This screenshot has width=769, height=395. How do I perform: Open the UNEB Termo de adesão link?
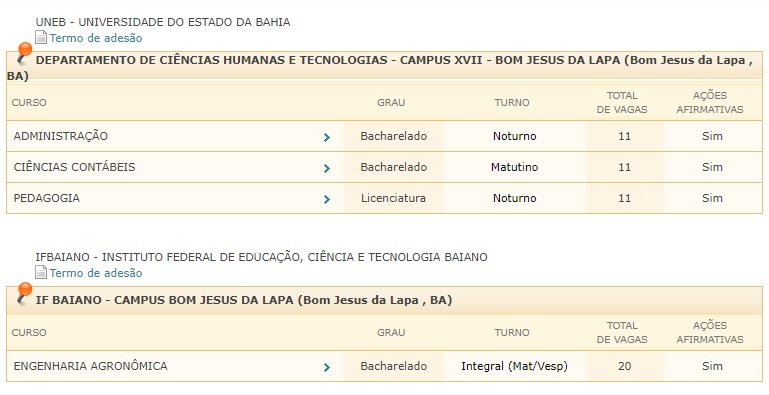coord(96,38)
